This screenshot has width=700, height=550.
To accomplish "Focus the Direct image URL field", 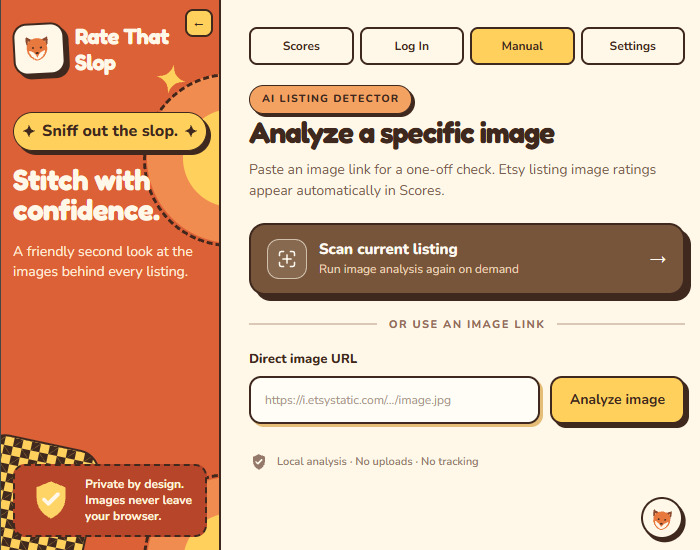I will pos(395,400).
